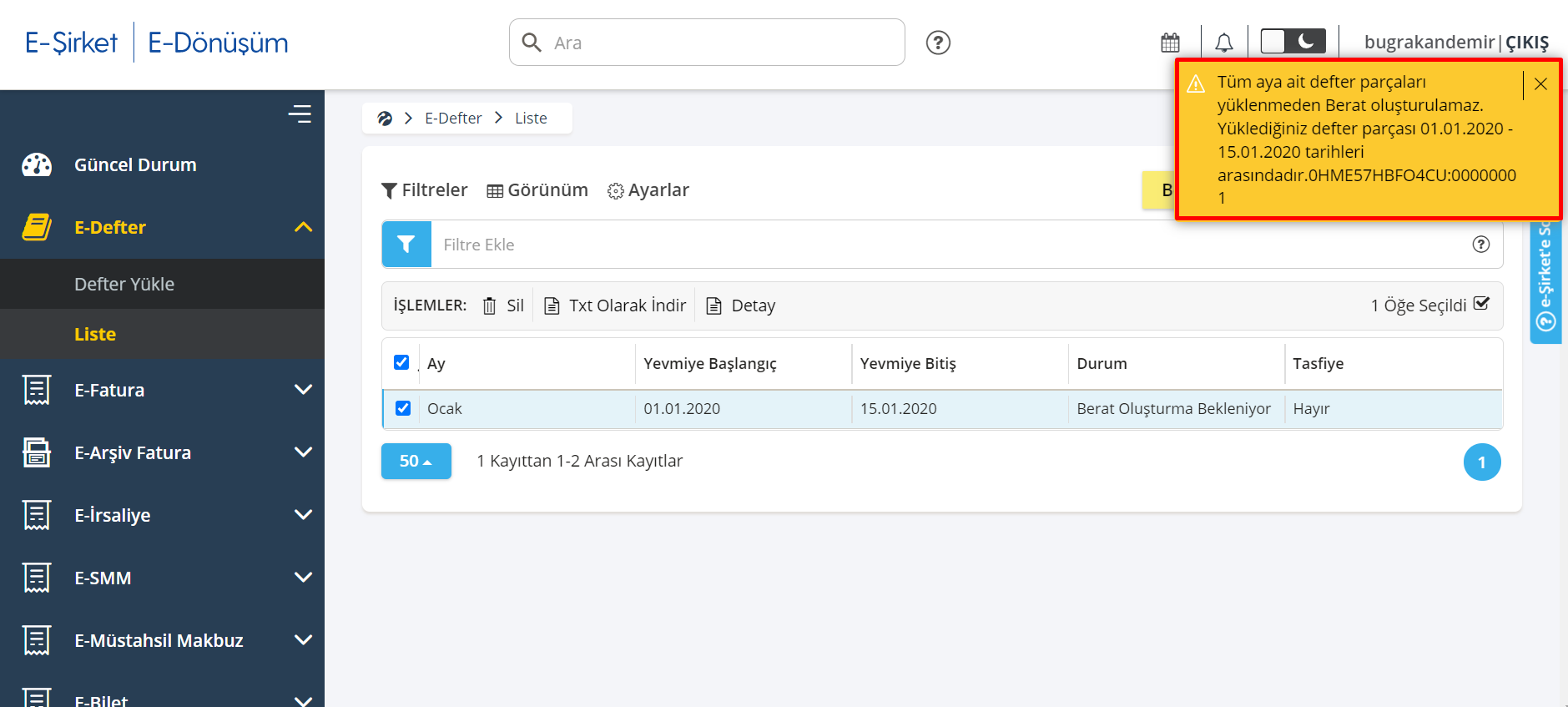Image resolution: width=1568 pixels, height=707 pixels.
Task: Click the E-Defter book icon
Action: pos(37,227)
